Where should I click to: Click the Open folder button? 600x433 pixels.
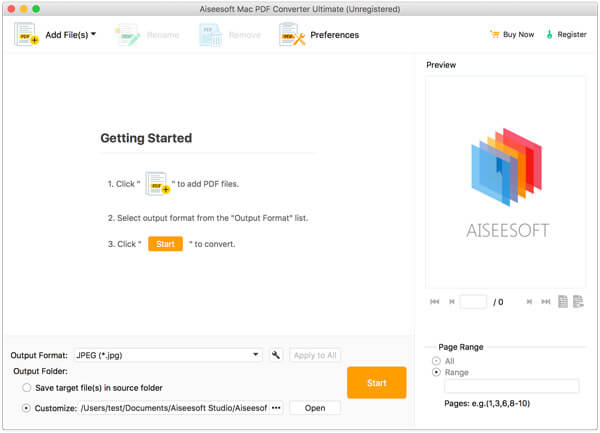pos(315,408)
